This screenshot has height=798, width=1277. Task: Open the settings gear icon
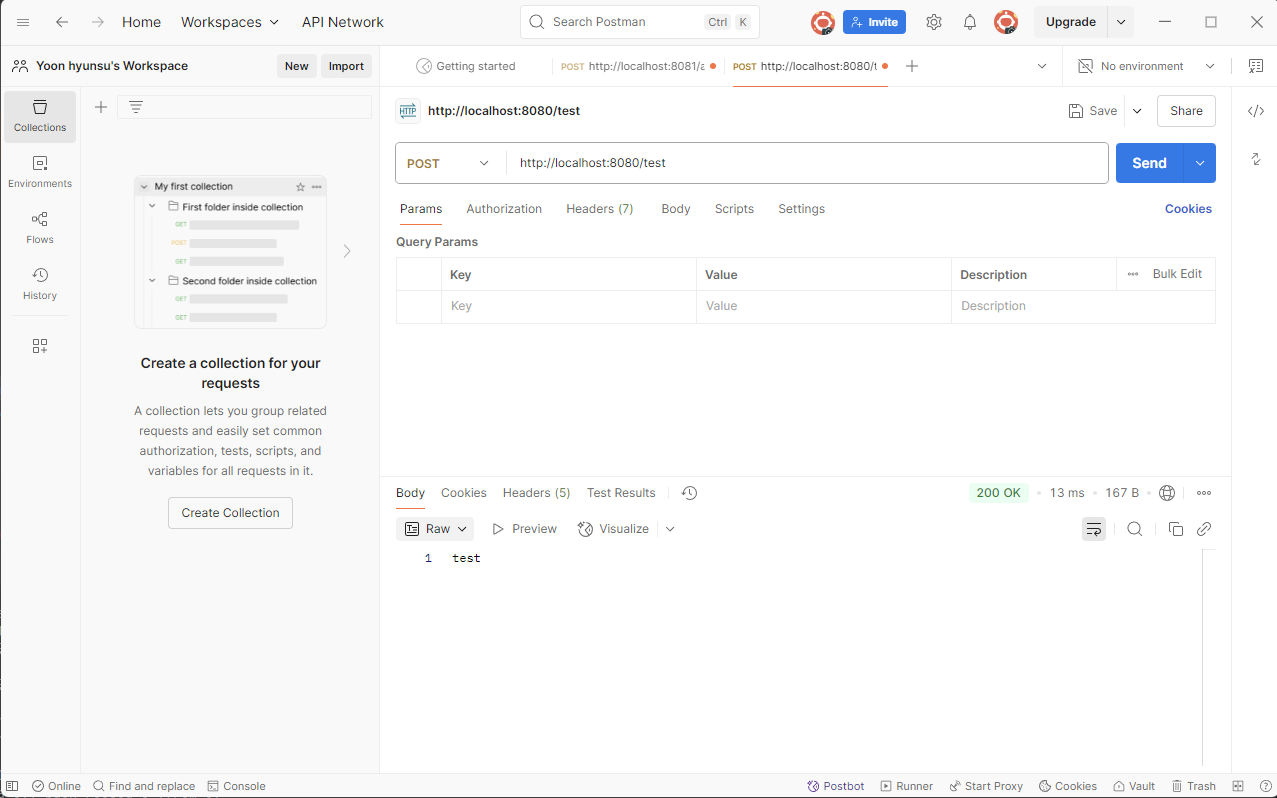click(x=933, y=22)
